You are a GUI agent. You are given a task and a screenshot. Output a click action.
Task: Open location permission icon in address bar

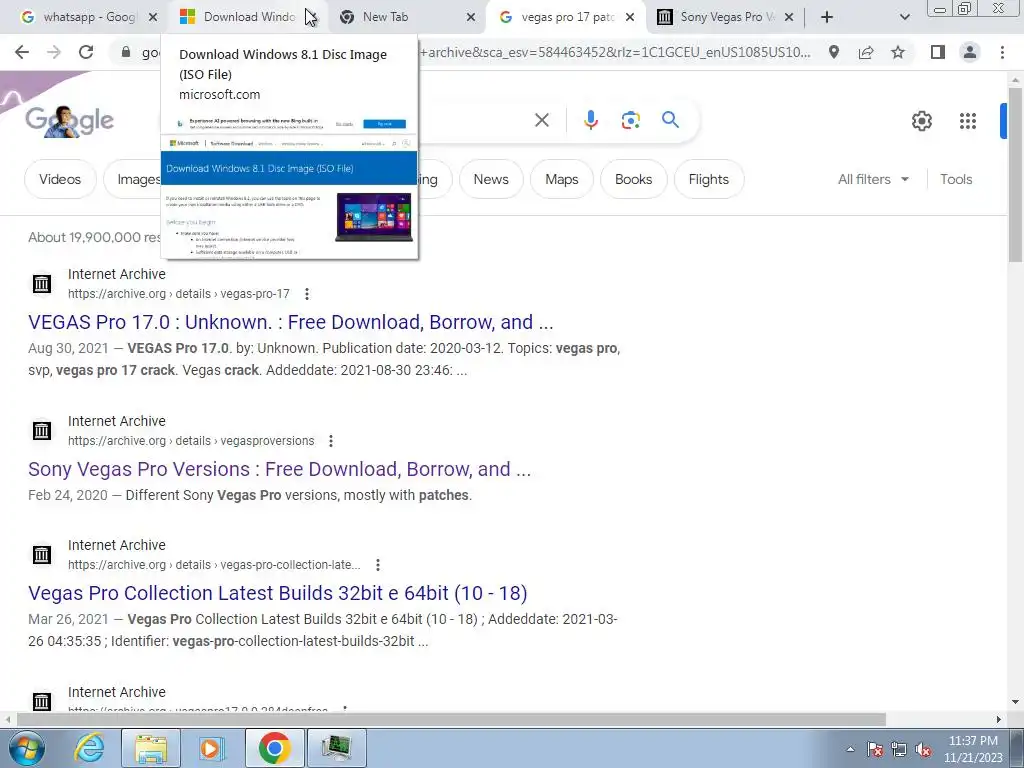[x=834, y=52]
